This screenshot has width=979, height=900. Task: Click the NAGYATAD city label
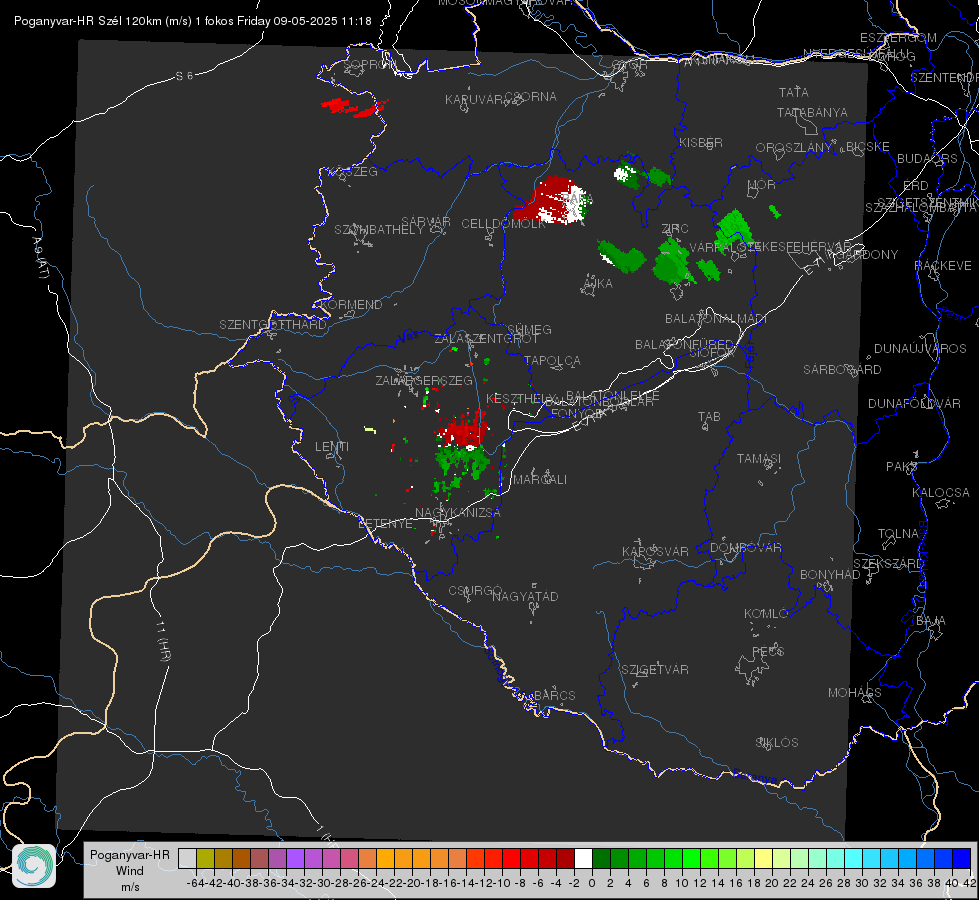tap(525, 596)
